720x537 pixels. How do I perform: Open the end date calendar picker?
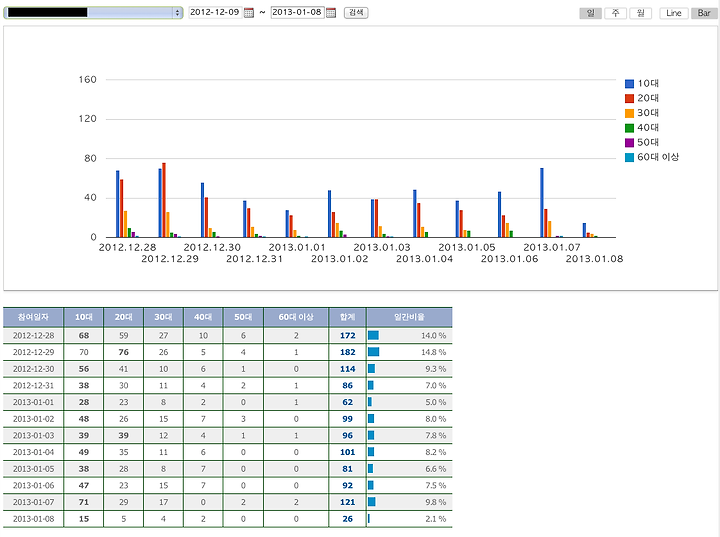pos(331,13)
